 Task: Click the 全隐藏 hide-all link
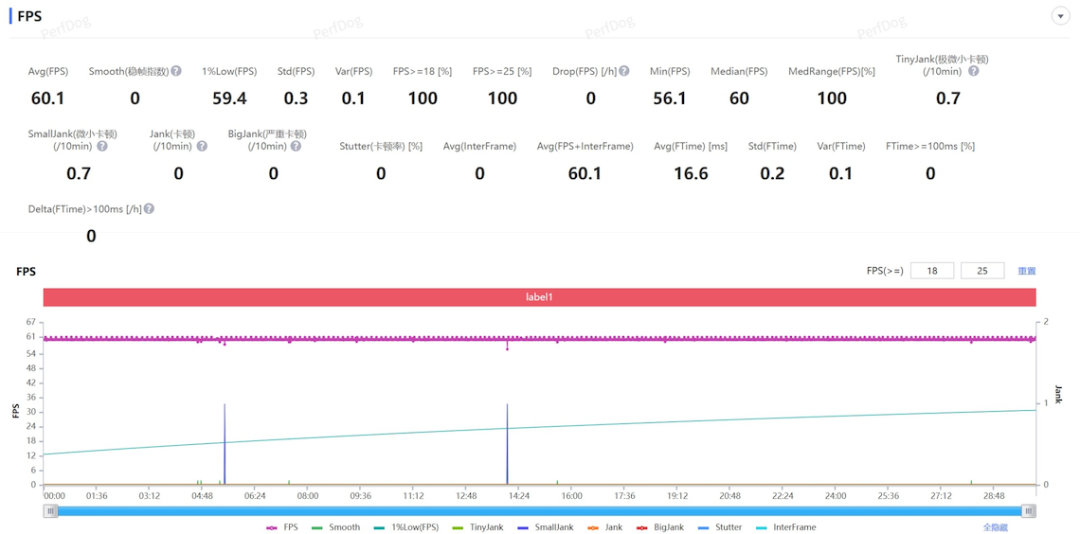[995, 527]
